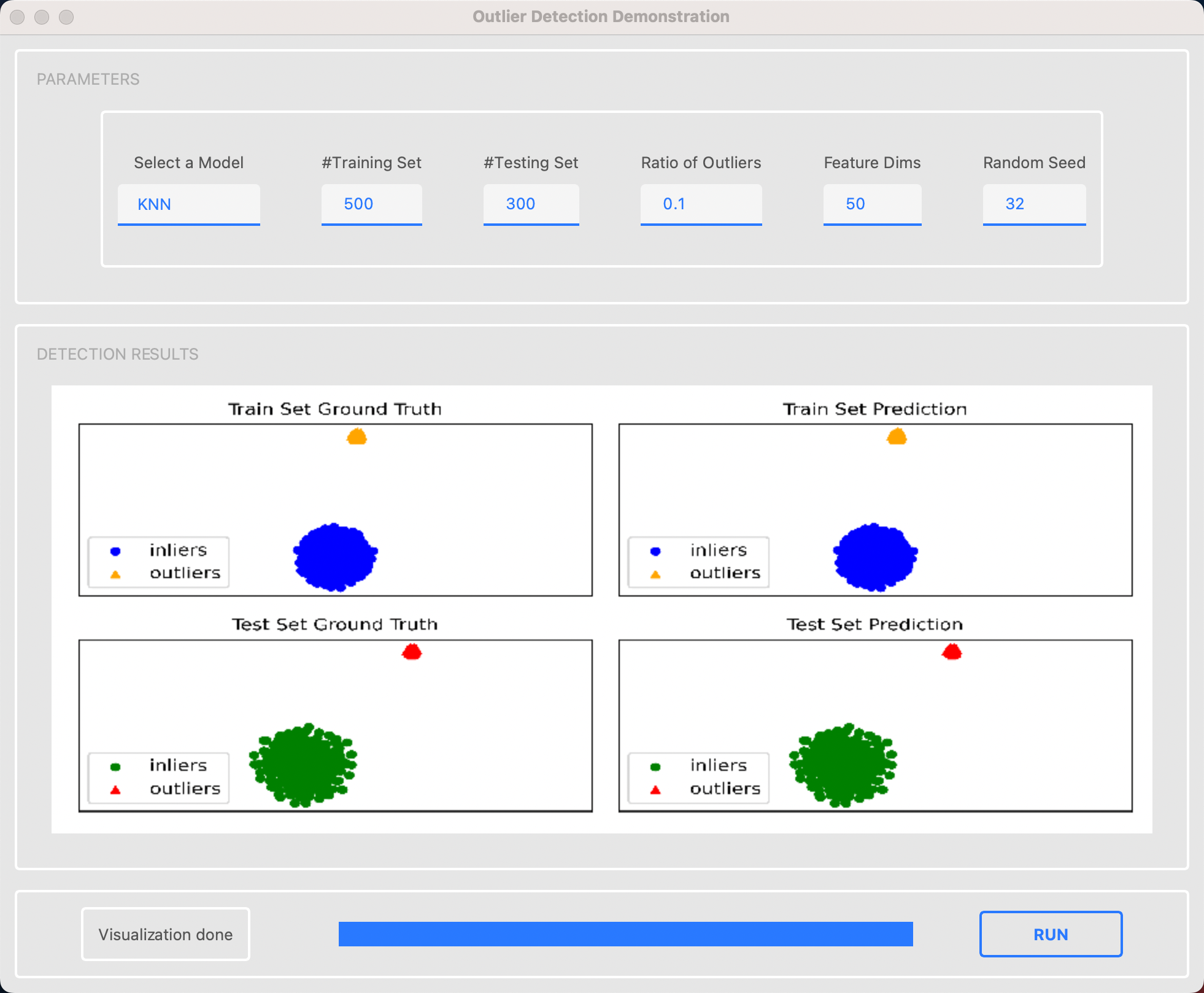Click the Random Seed field showing 32
The height and width of the screenshot is (993, 1204).
tap(1034, 204)
